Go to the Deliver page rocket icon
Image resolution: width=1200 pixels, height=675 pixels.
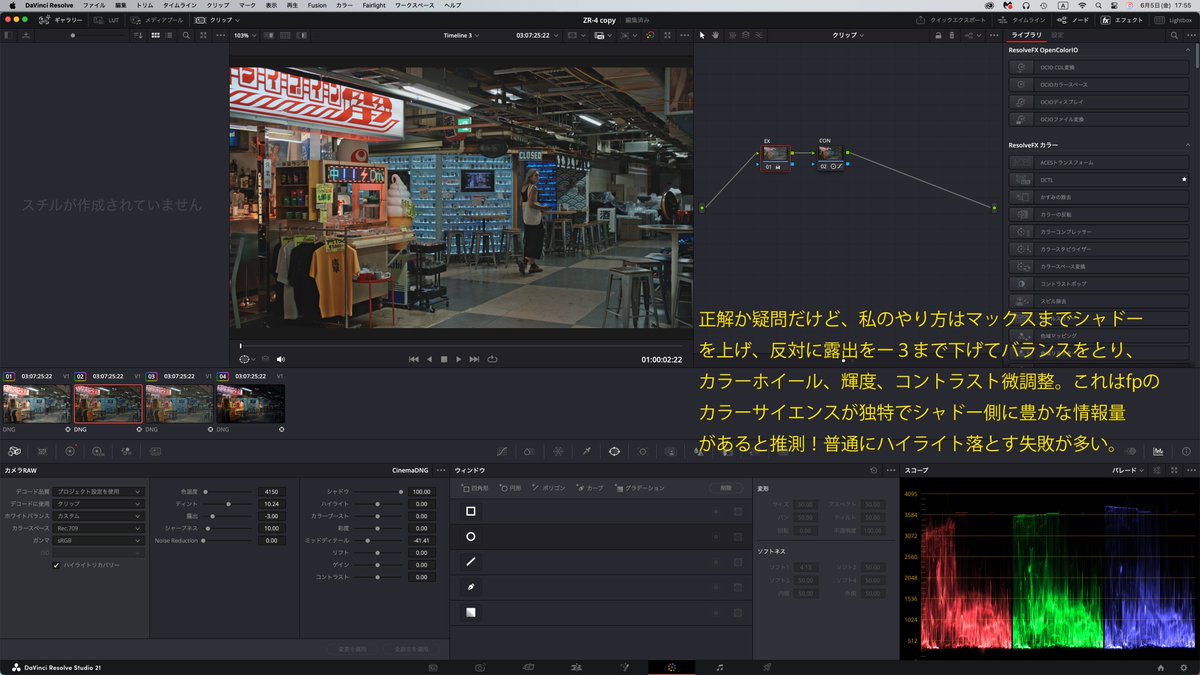coord(767,666)
